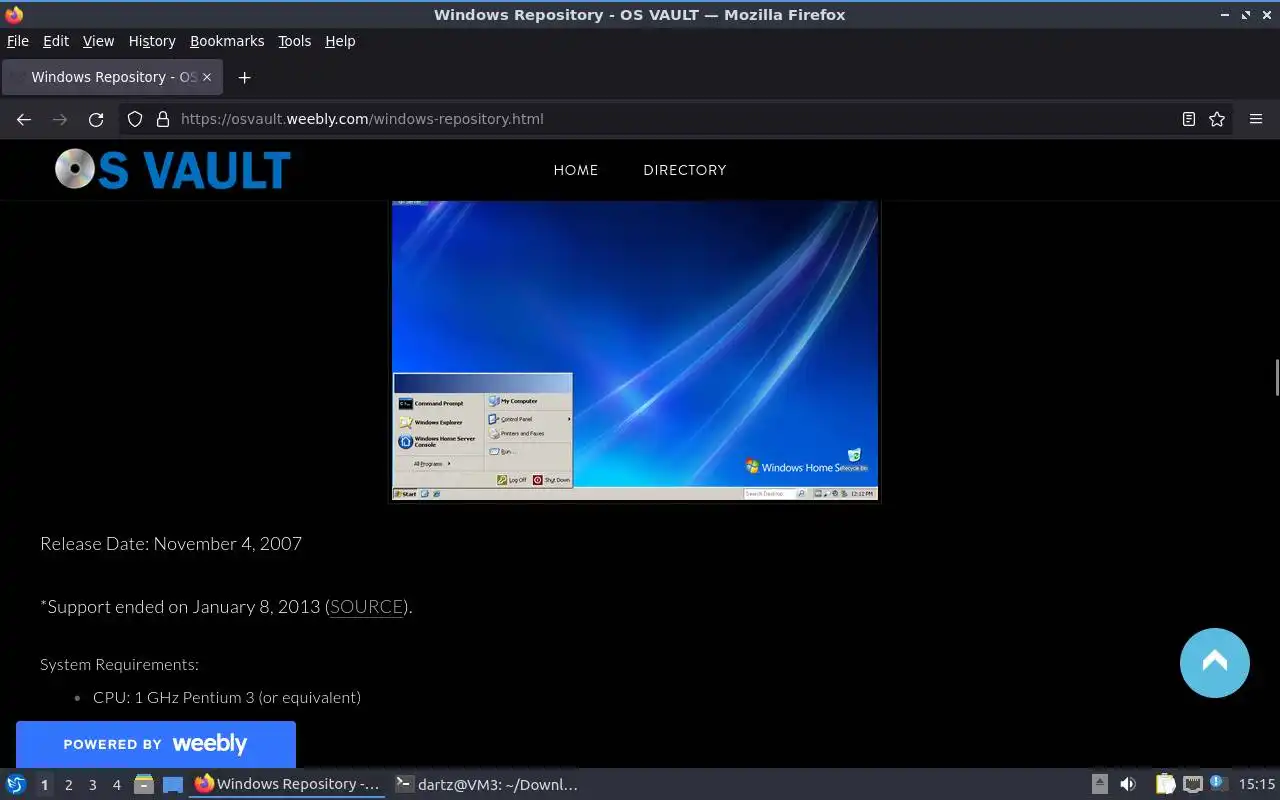Click the Powered by Weebly banner
This screenshot has width=1280, height=800.
[156, 744]
